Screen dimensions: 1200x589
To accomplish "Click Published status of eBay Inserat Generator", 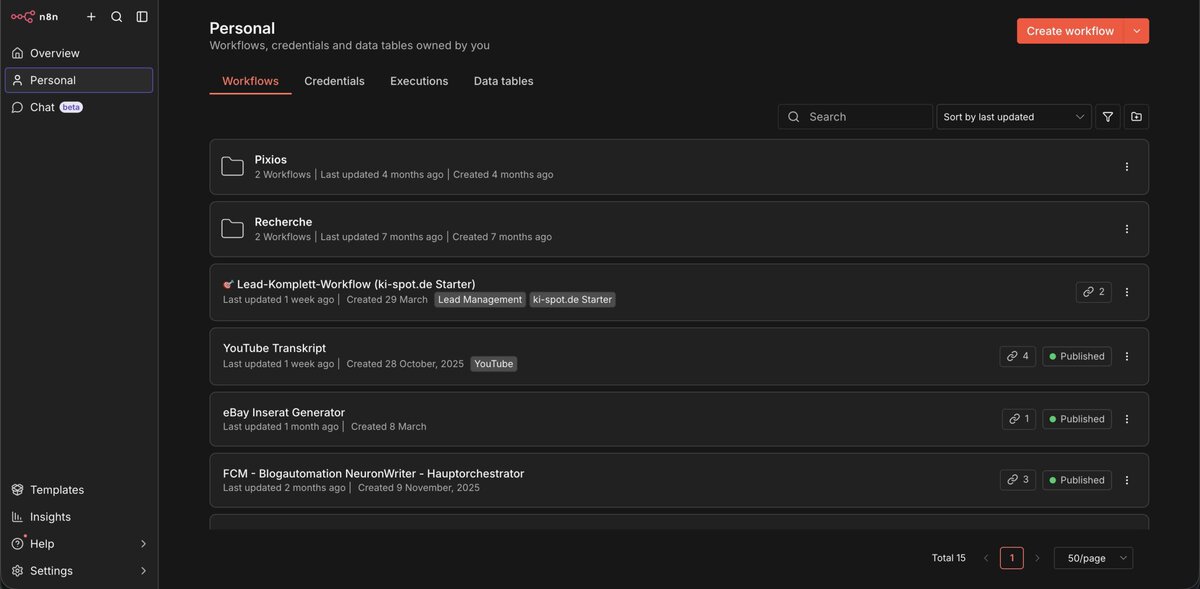I will (x=1077, y=419).
